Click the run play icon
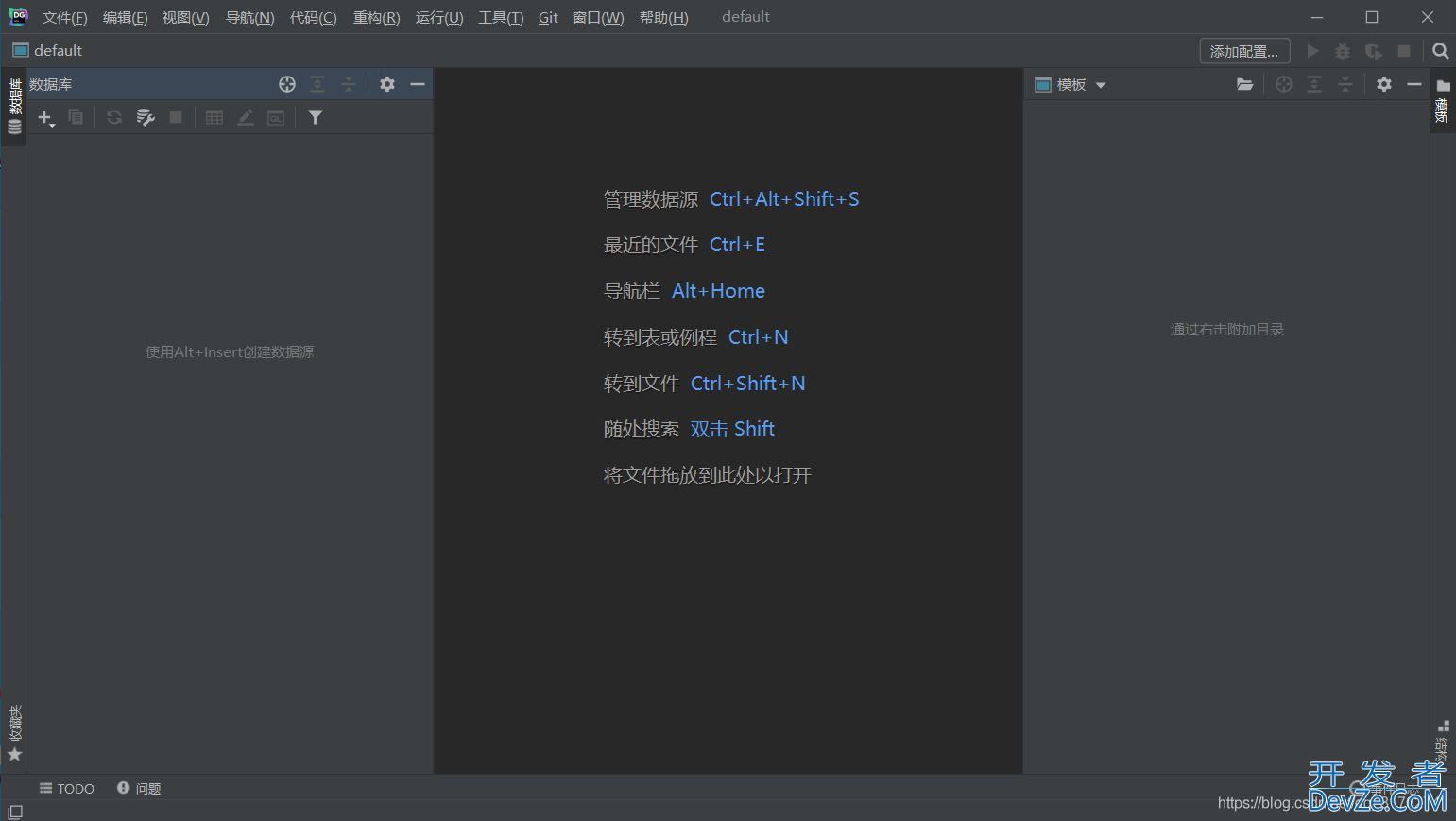 (x=1312, y=51)
